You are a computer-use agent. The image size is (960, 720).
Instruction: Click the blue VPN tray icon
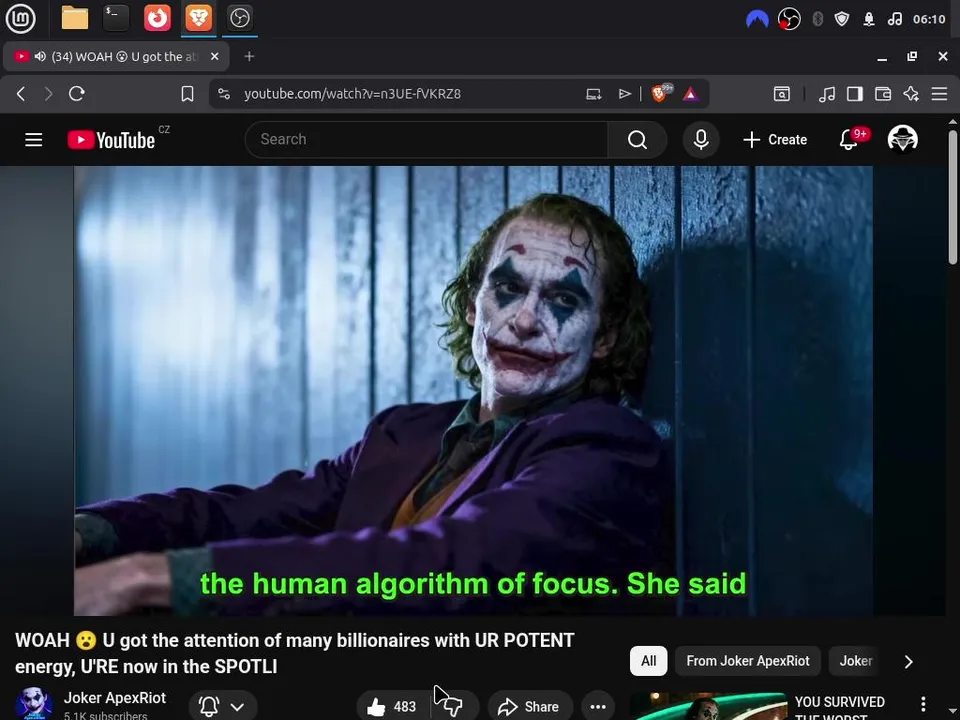pyautogui.click(x=757, y=20)
